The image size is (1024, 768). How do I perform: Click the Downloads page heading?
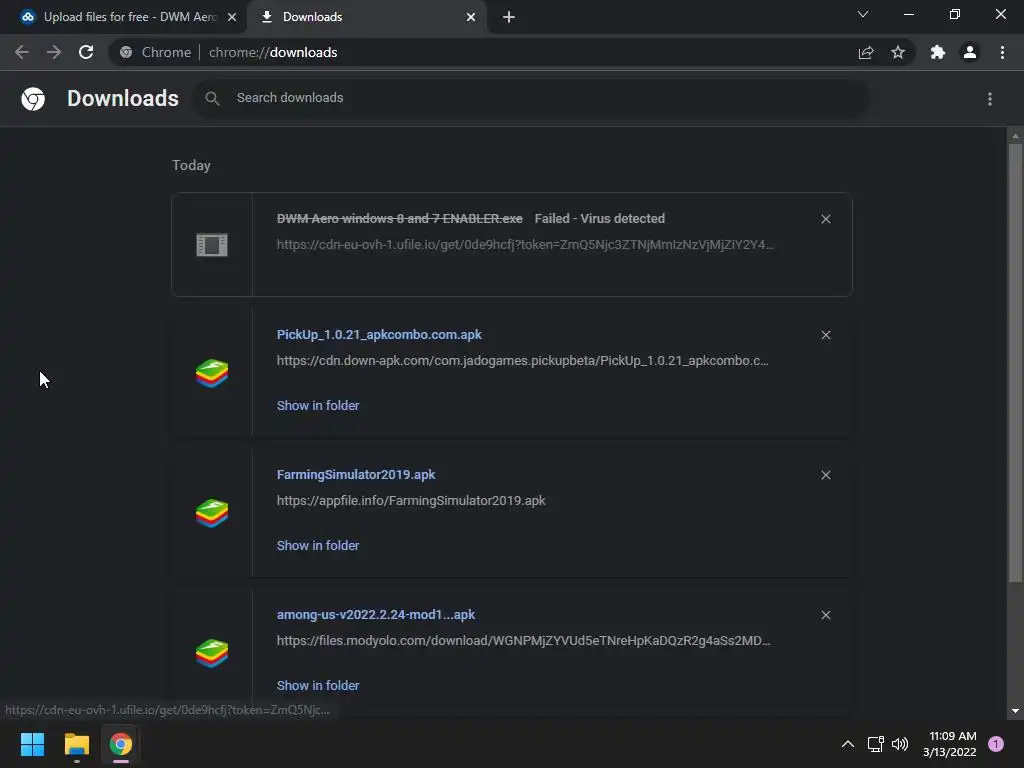(123, 98)
